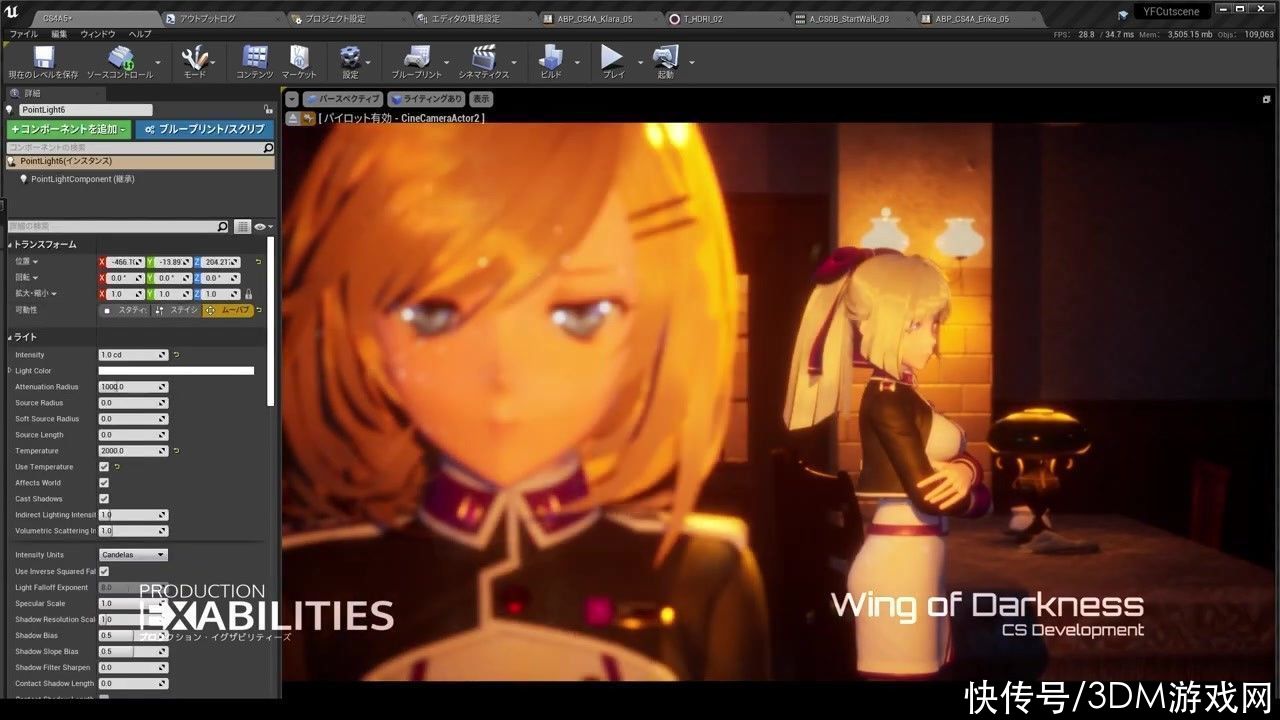Save the current level via floppy disk icon
The height and width of the screenshot is (720, 1280).
click(43, 57)
